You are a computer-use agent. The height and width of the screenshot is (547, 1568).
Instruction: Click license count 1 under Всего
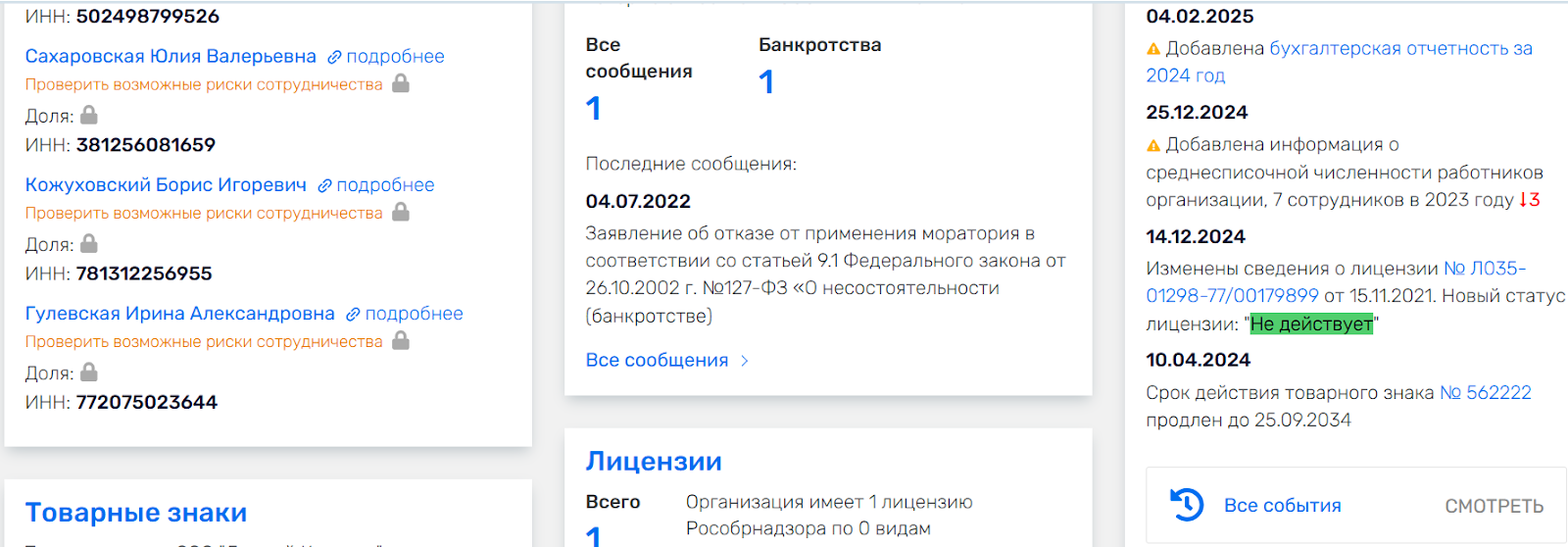593,535
